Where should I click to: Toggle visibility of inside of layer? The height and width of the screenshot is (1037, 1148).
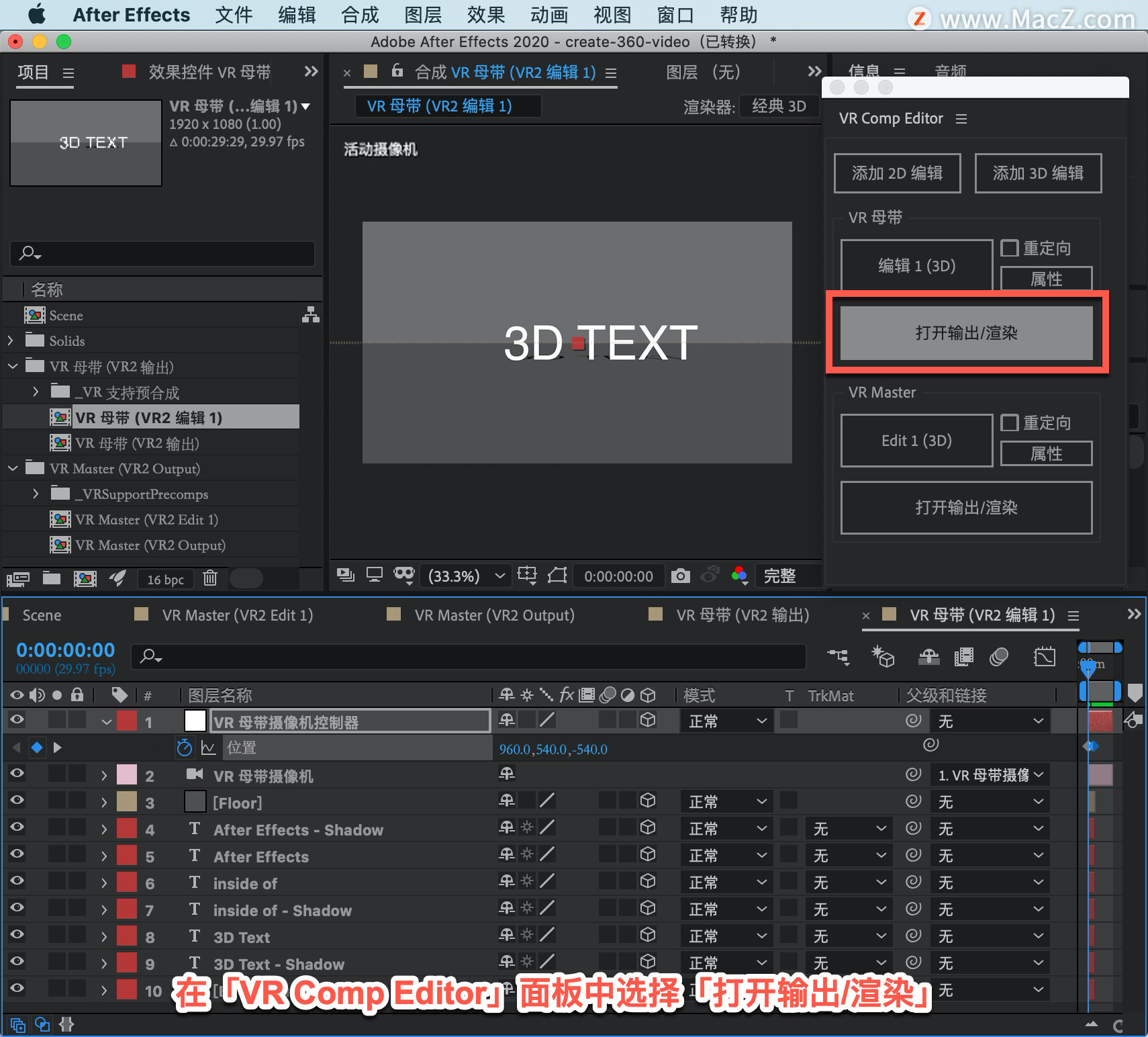click(x=17, y=881)
